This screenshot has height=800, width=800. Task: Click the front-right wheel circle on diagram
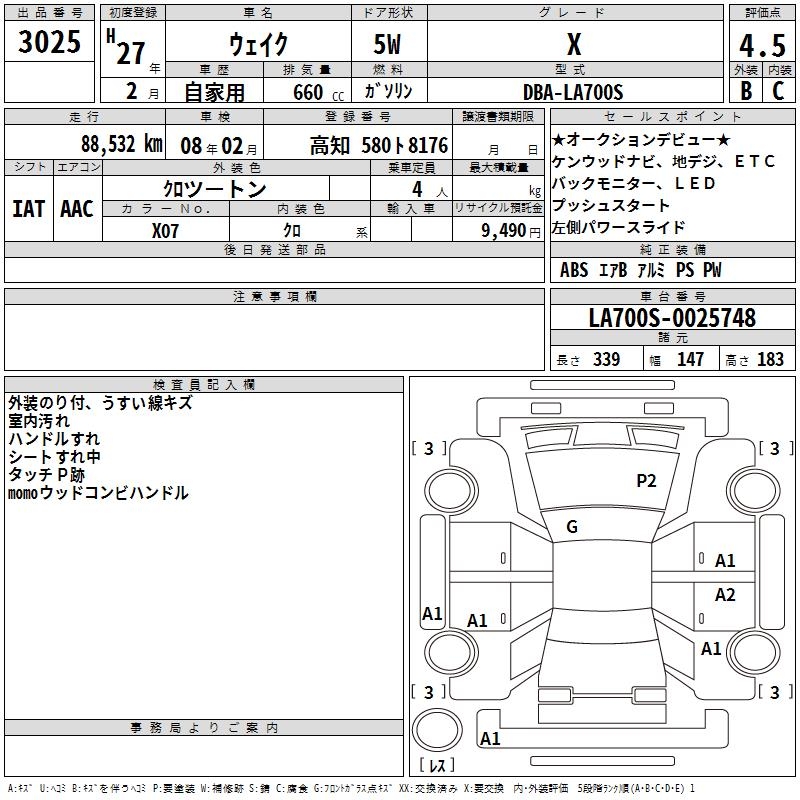pos(754,491)
